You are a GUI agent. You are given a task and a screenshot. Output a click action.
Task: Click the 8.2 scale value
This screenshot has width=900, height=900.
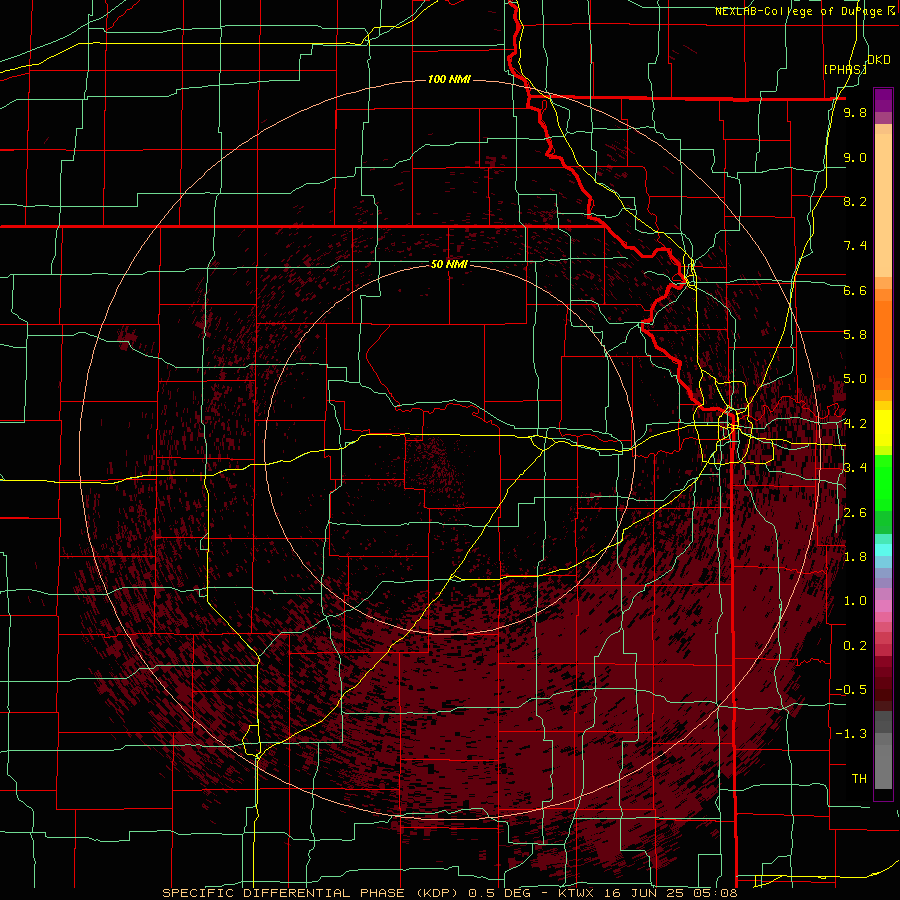pos(855,201)
